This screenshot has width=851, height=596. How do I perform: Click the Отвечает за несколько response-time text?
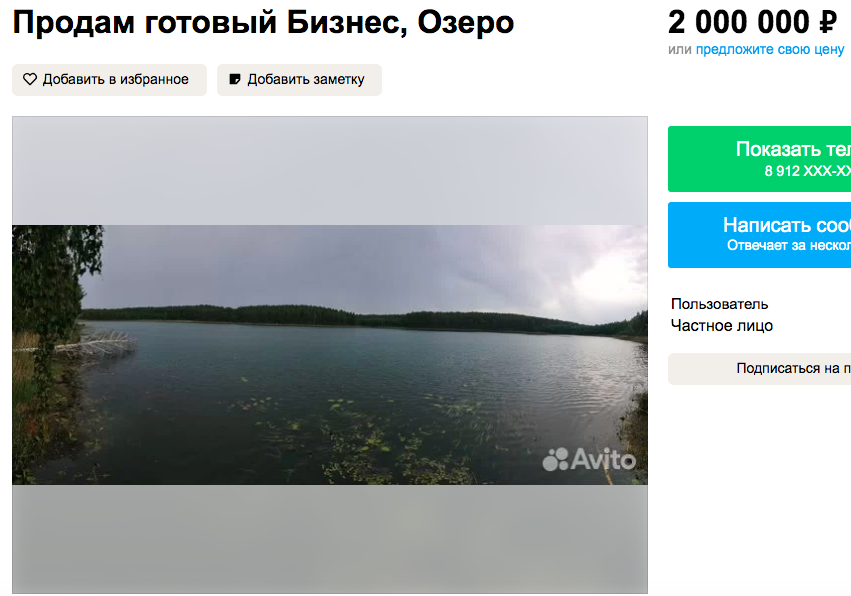789,245
